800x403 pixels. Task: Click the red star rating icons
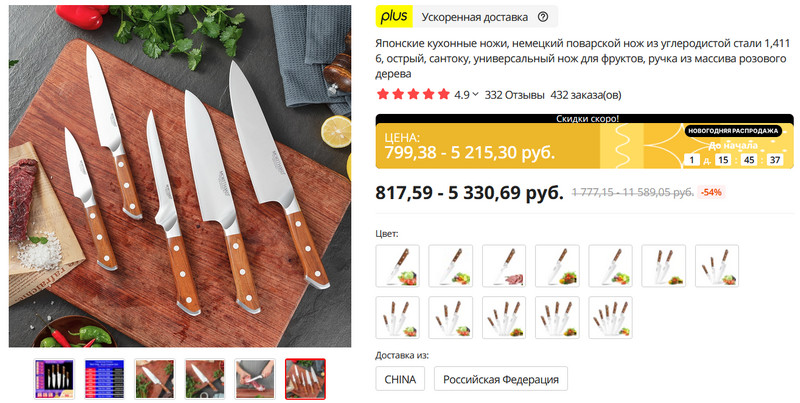[413, 94]
